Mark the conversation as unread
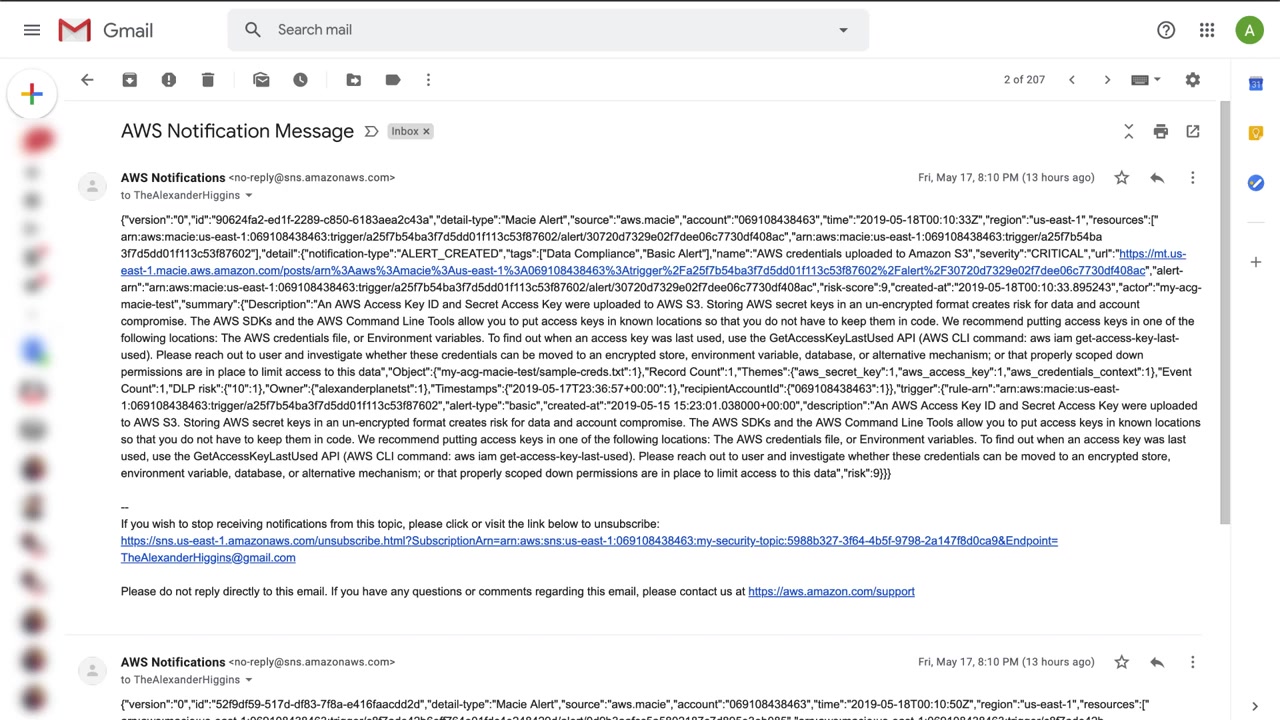This screenshot has width=1280, height=720. (x=261, y=80)
